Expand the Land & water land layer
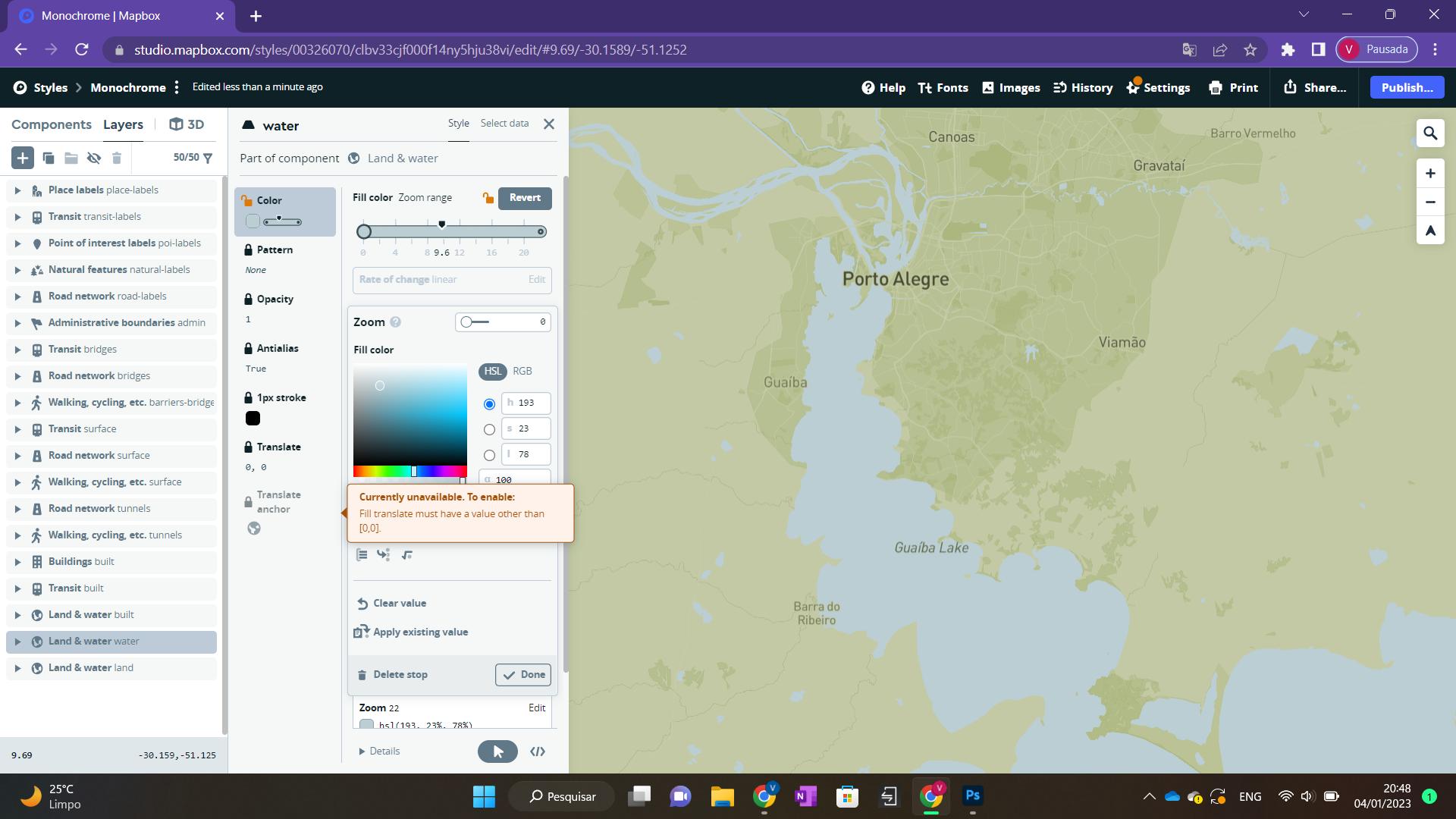 pos(17,668)
